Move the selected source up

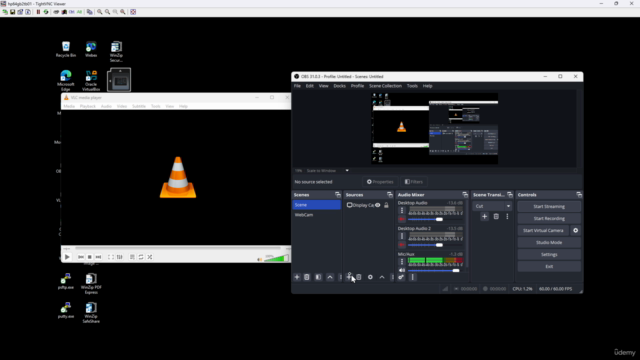382,277
